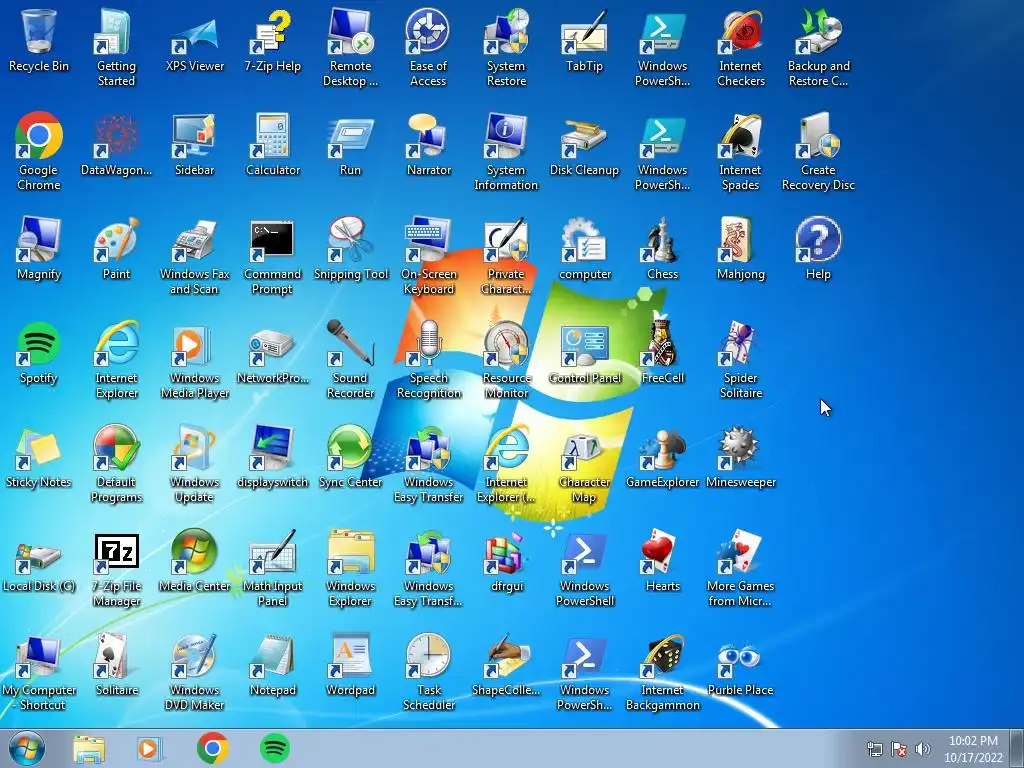Click the Media Center shortcut
The height and width of the screenshot is (768, 1024).
[195, 560]
